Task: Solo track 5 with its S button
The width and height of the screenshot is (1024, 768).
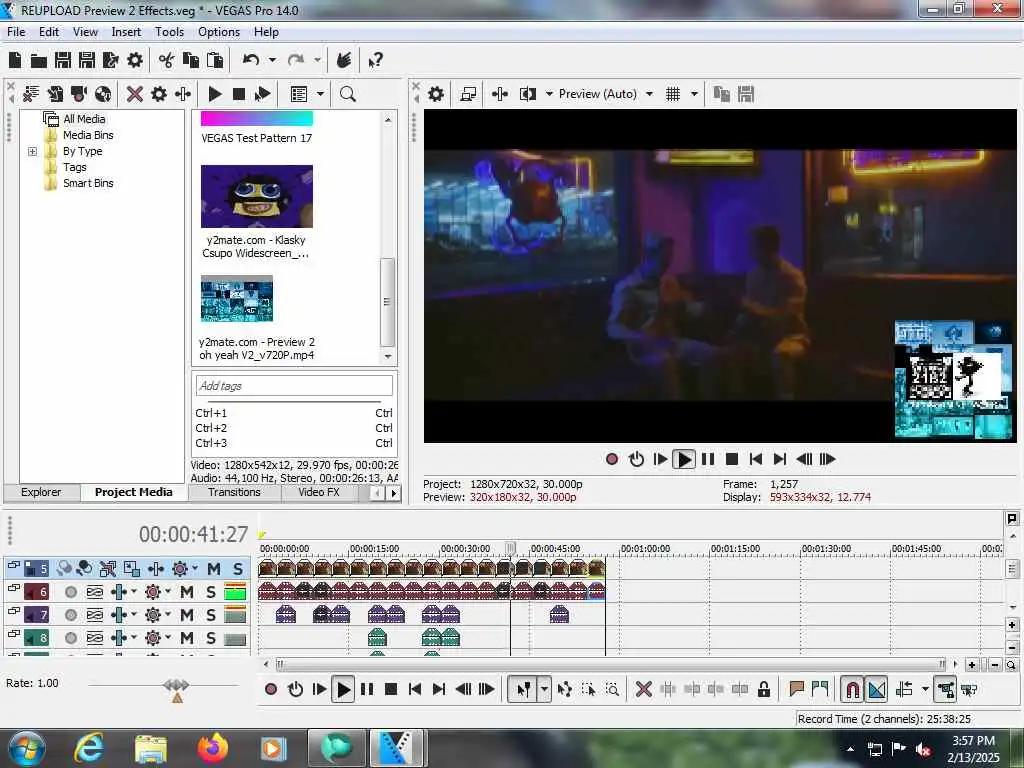Action: (x=238, y=569)
